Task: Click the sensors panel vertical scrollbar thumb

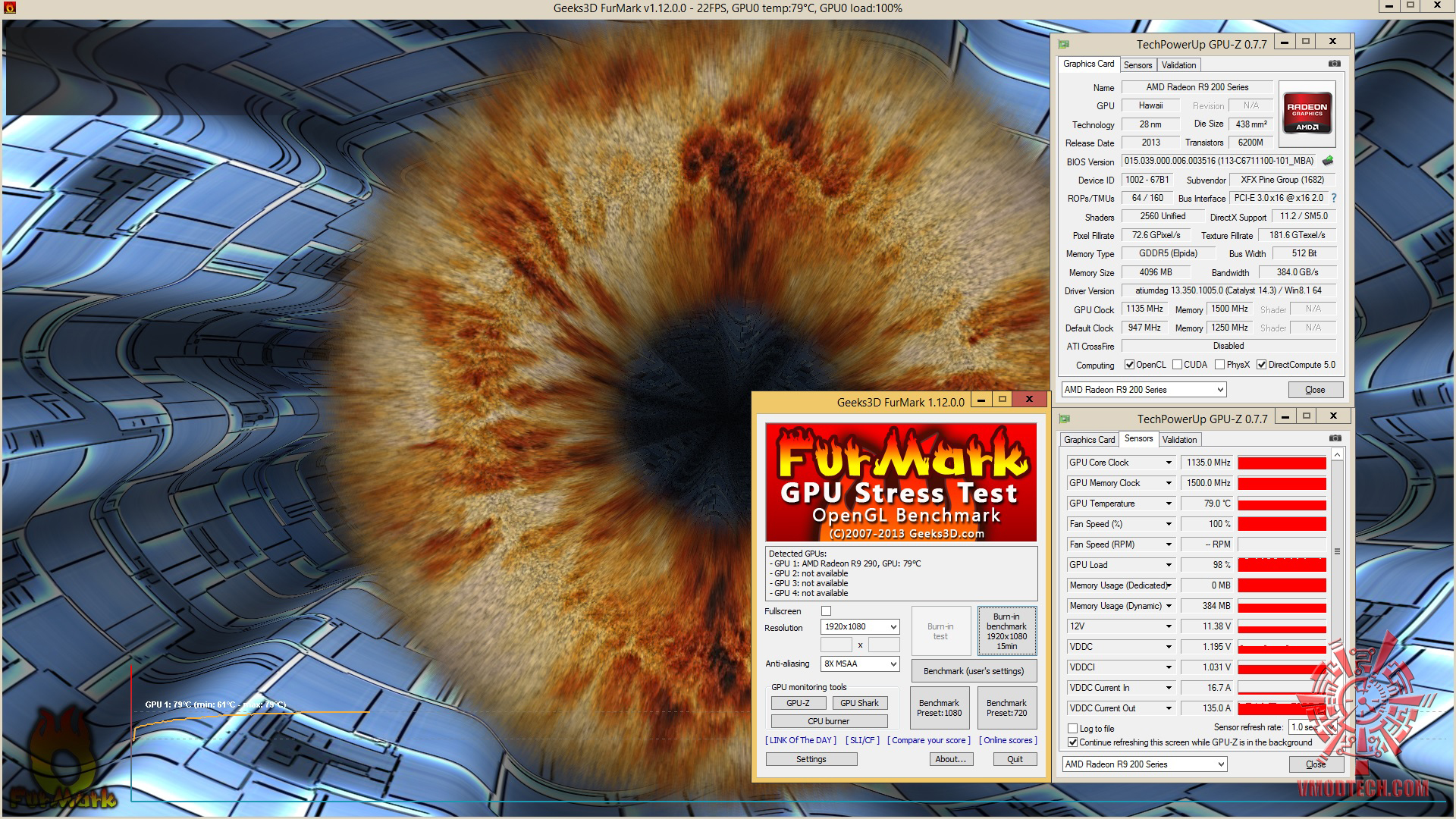Action: coord(1337,551)
